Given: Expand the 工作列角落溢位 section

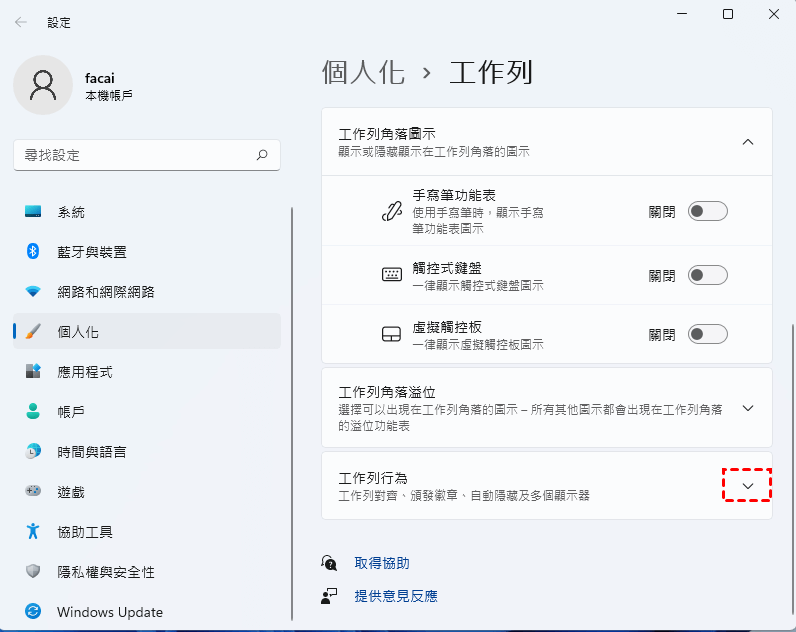Looking at the screenshot, I should pos(747,408).
